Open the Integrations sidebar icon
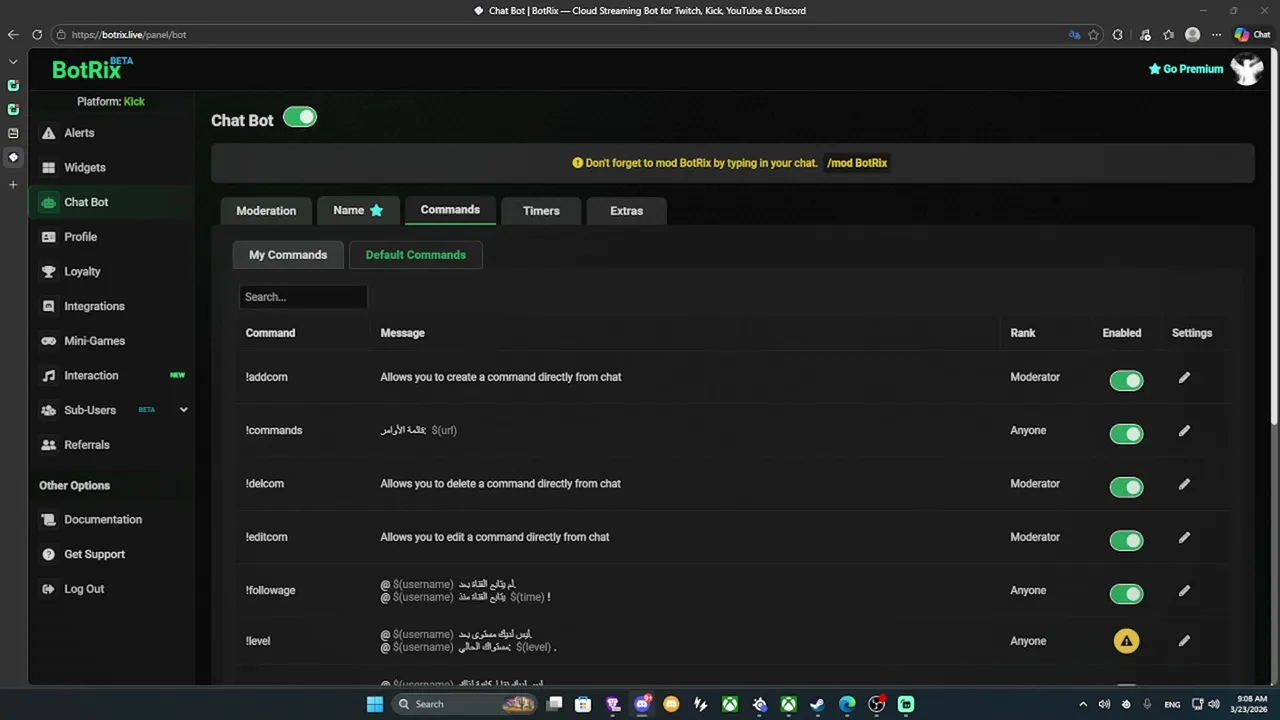The height and width of the screenshot is (720, 1280). pyautogui.click(x=48, y=306)
